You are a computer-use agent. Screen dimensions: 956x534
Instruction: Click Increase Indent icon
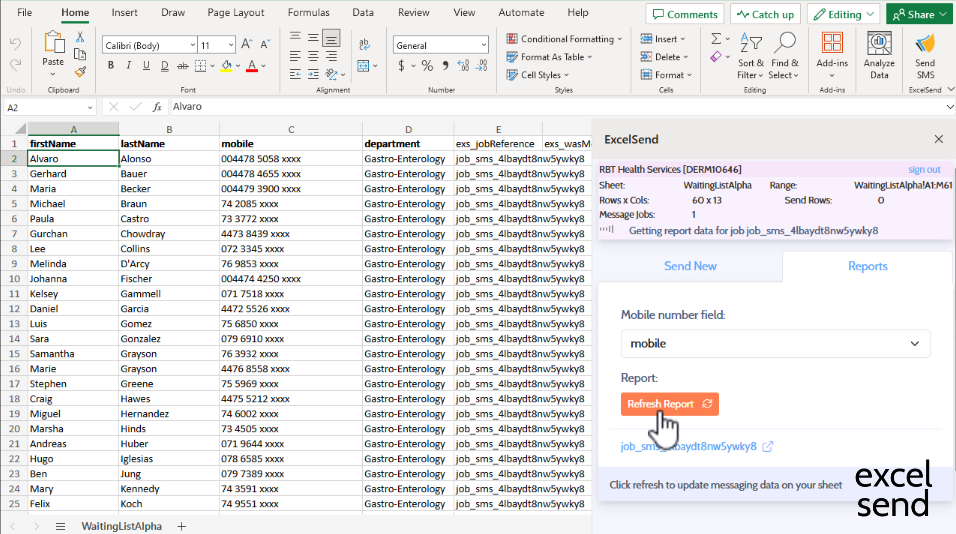[x=313, y=74]
